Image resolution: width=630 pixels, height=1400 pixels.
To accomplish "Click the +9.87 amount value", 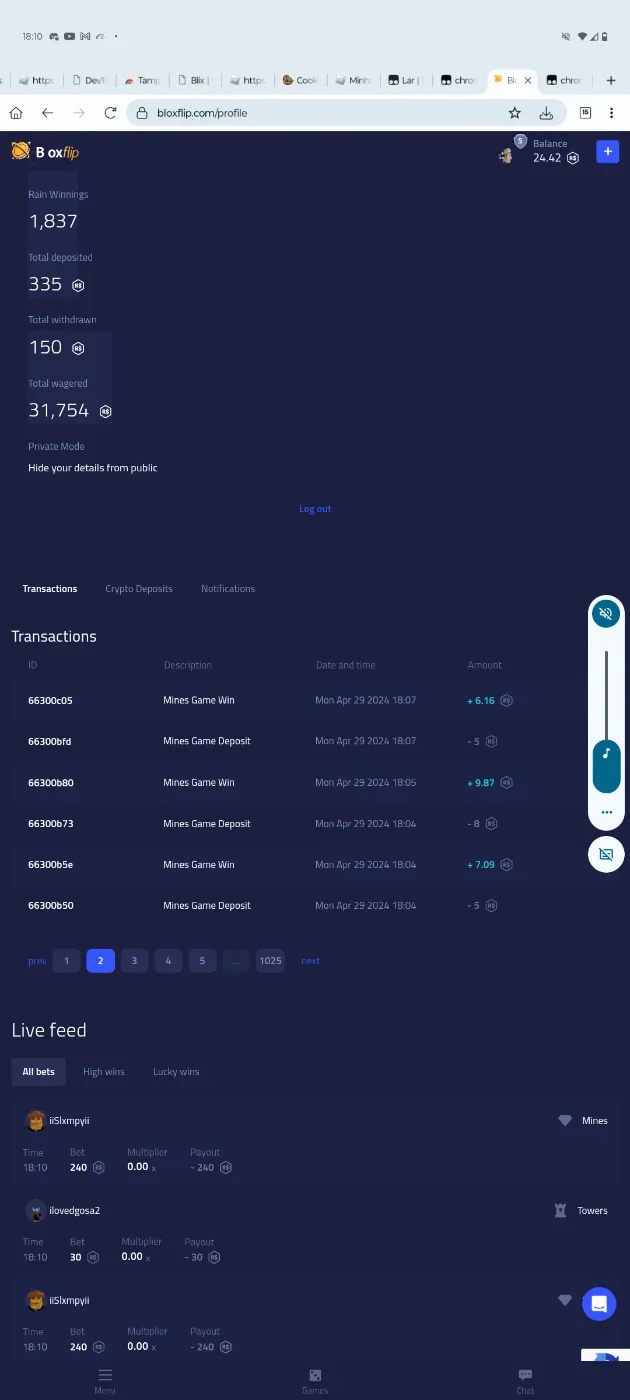I will tap(481, 783).
